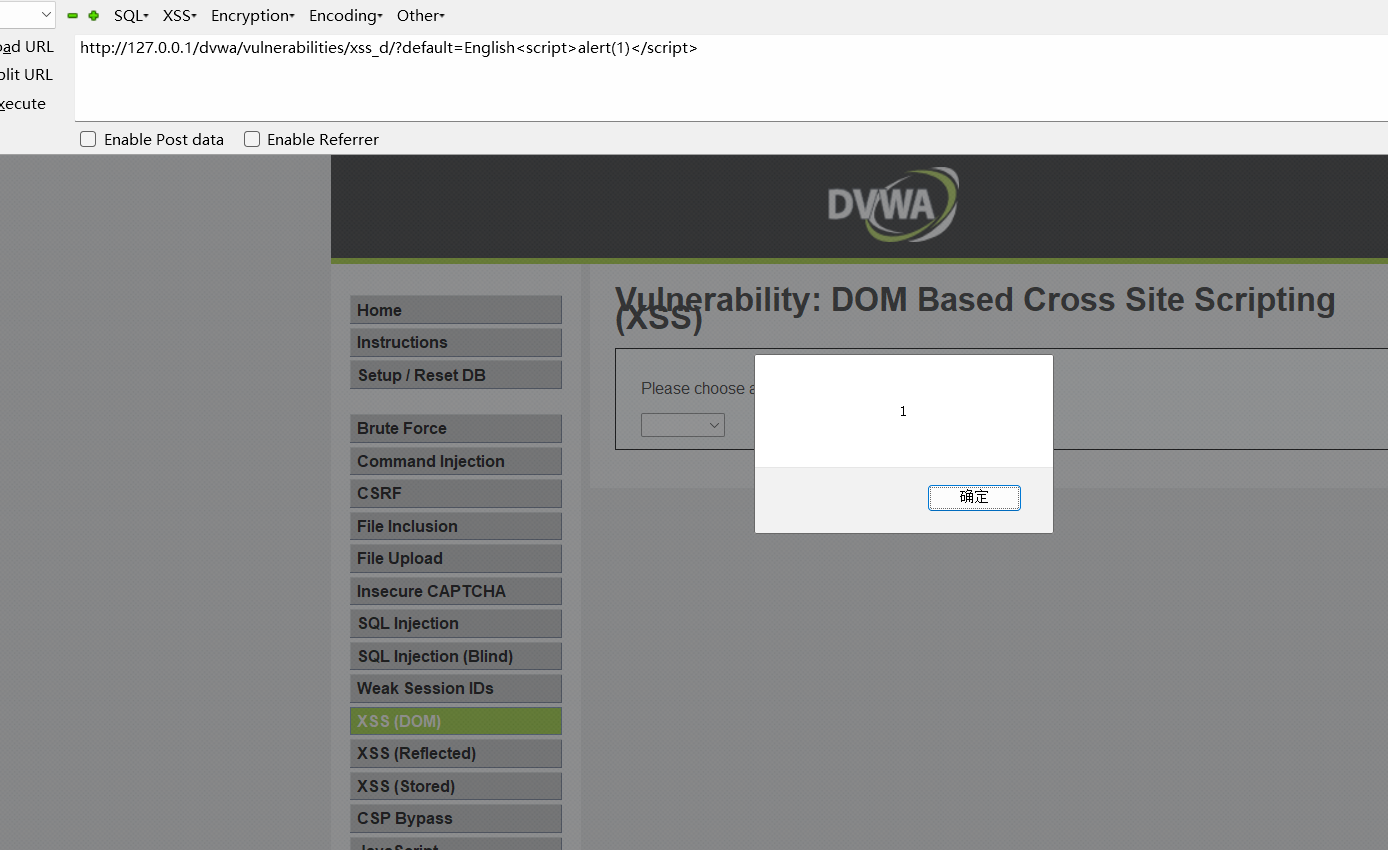Enable the Post data checkbox
The image size is (1388, 850).
88,140
